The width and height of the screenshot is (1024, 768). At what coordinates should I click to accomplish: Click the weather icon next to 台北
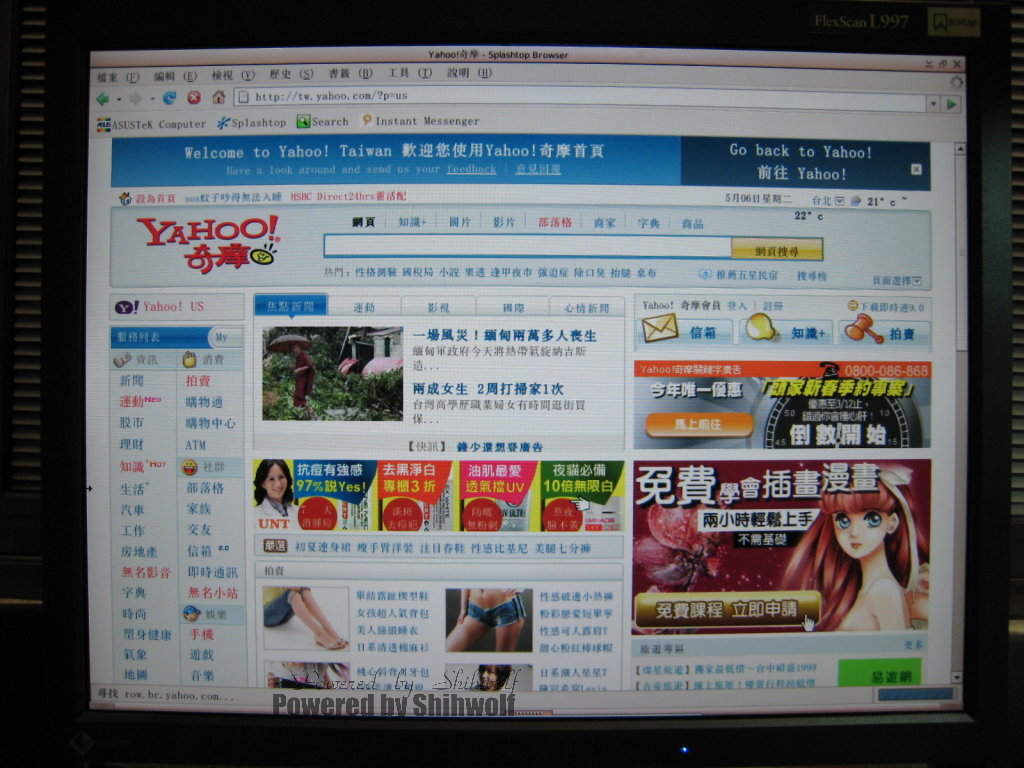point(856,201)
